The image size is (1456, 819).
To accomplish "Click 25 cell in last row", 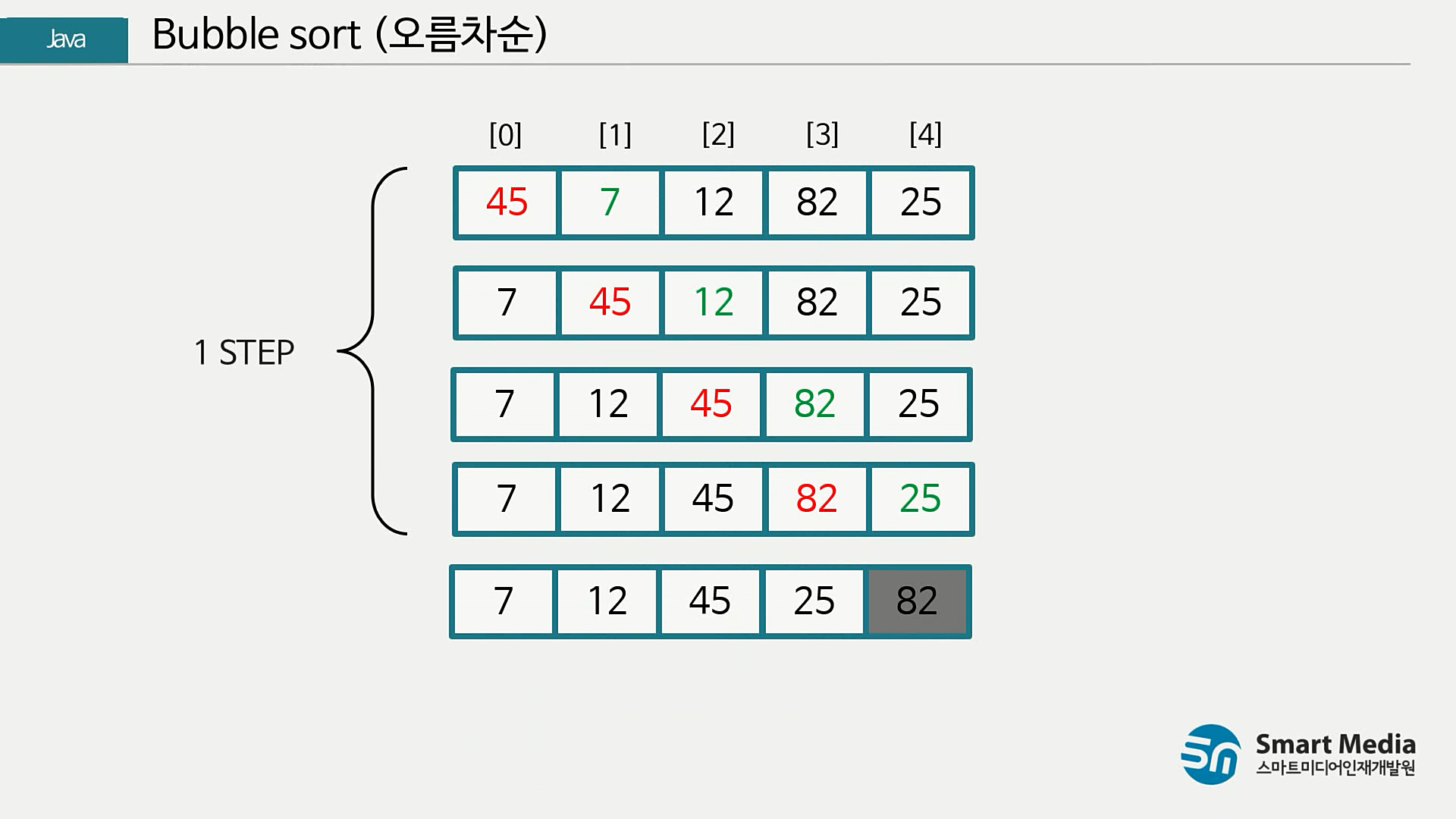I will click(814, 601).
